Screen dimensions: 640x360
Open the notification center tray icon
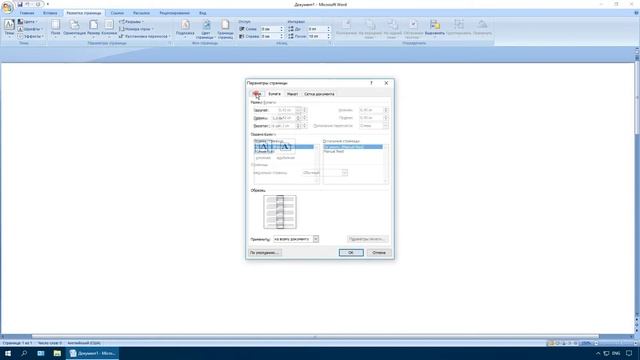click(x=629, y=353)
